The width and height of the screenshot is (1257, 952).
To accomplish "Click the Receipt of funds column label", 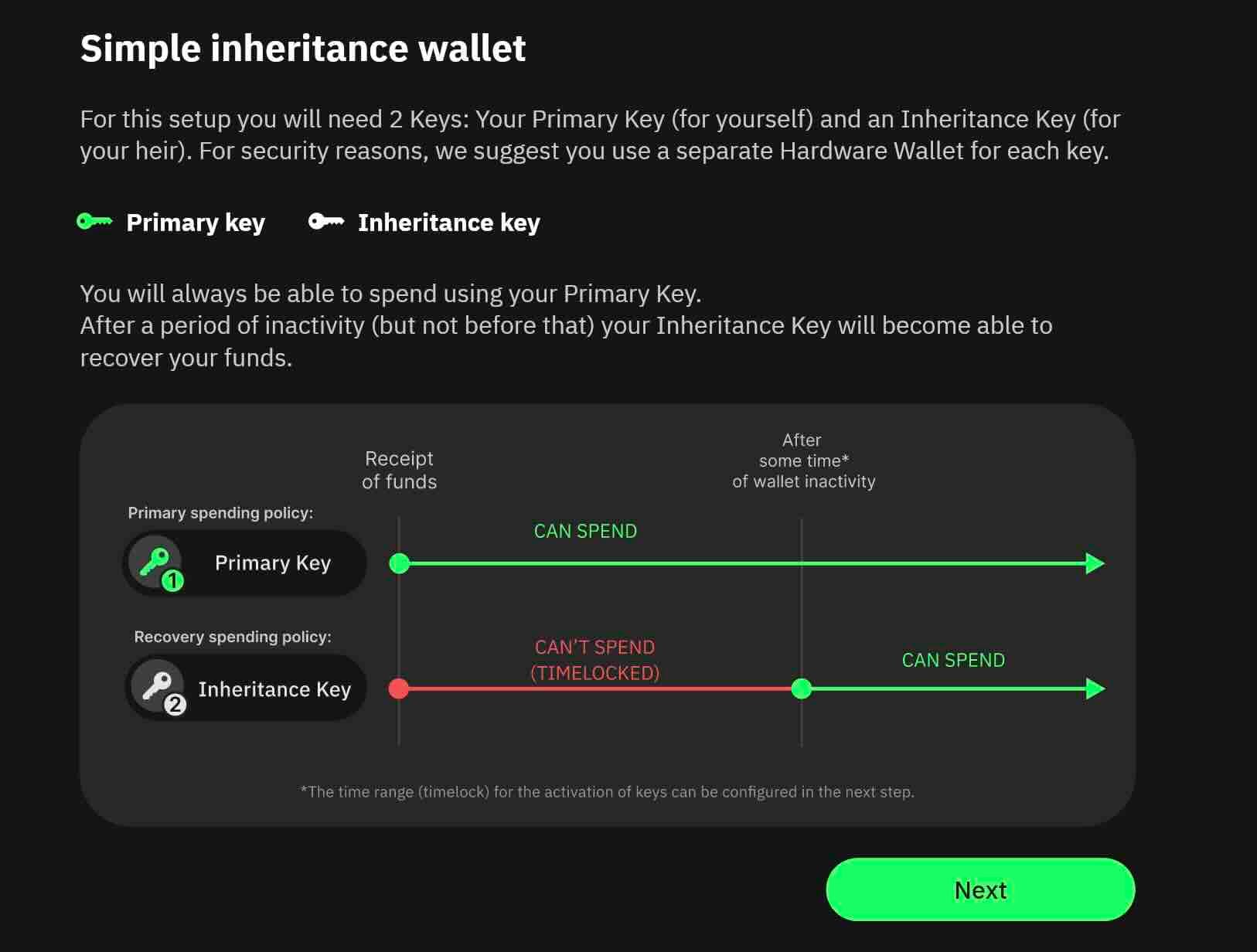I will tap(399, 470).
